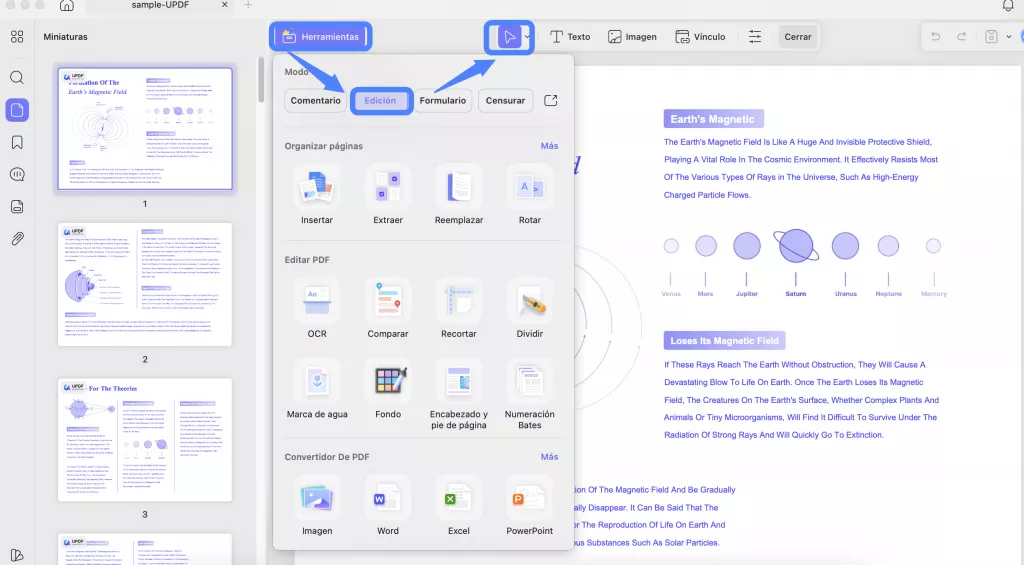Open the layers sidebar icon
Image resolution: width=1024 pixels, height=565 pixels.
coord(17,207)
